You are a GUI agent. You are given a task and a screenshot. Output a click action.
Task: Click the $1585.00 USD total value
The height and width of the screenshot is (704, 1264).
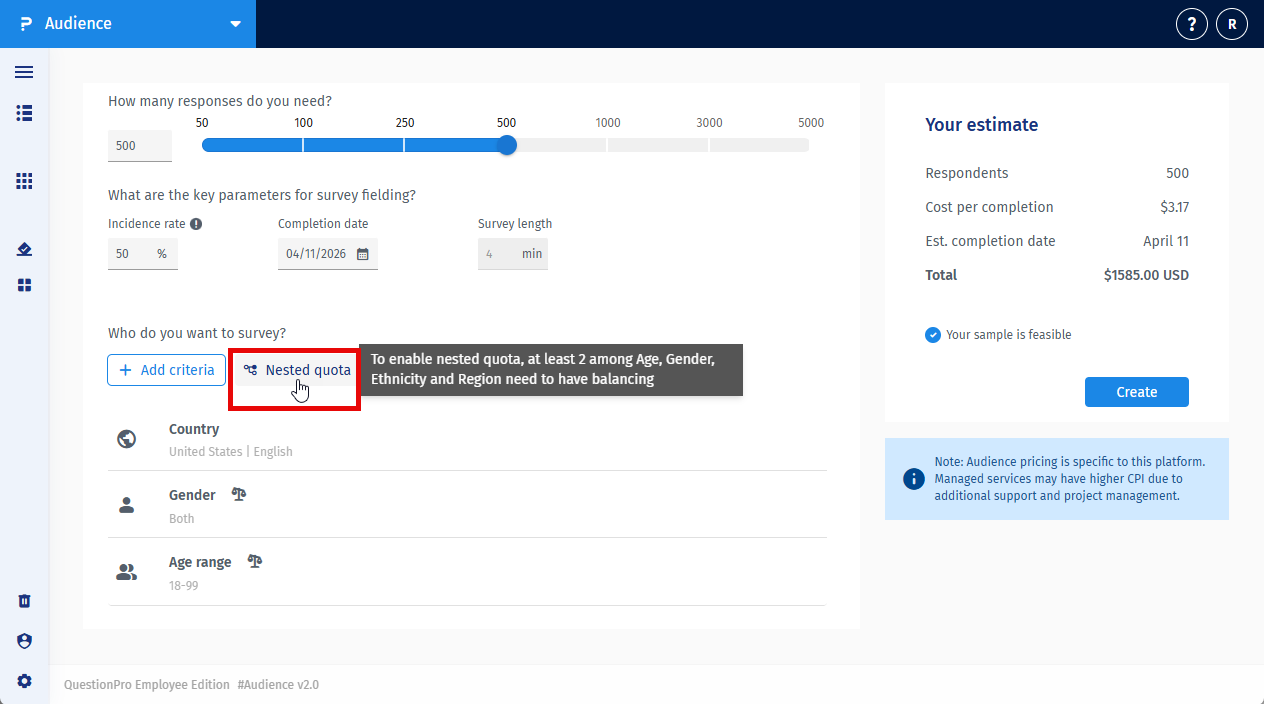pyautogui.click(x=1146, y=275)
